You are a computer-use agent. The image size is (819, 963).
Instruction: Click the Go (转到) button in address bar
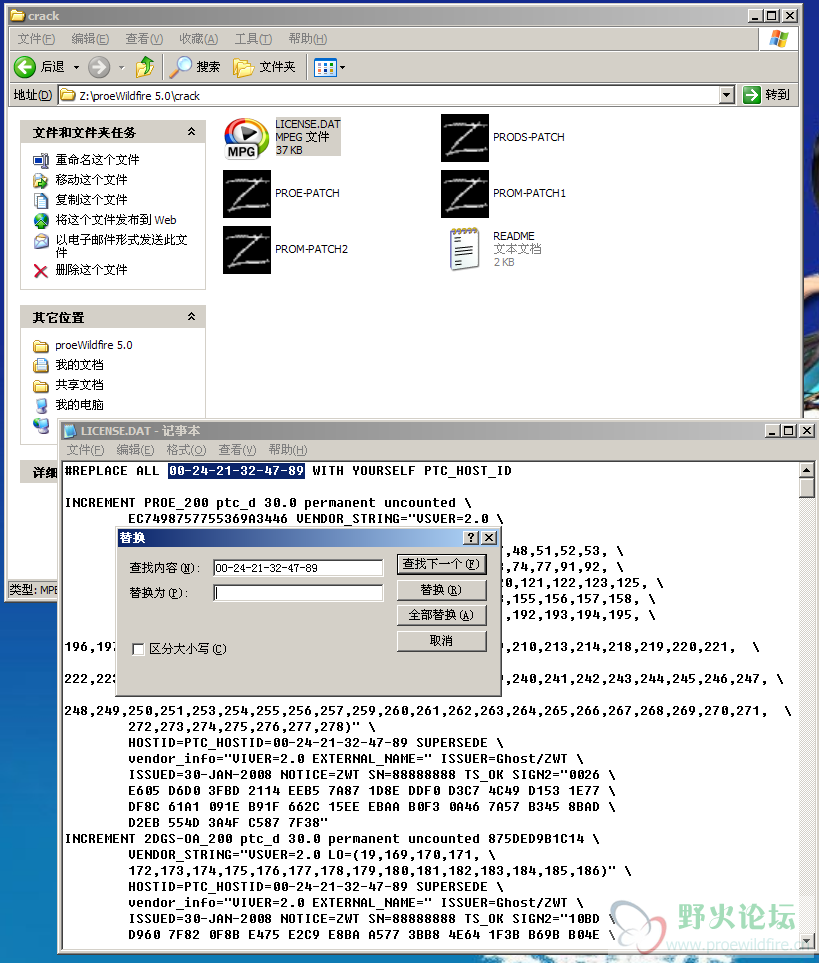coord(766,95)
